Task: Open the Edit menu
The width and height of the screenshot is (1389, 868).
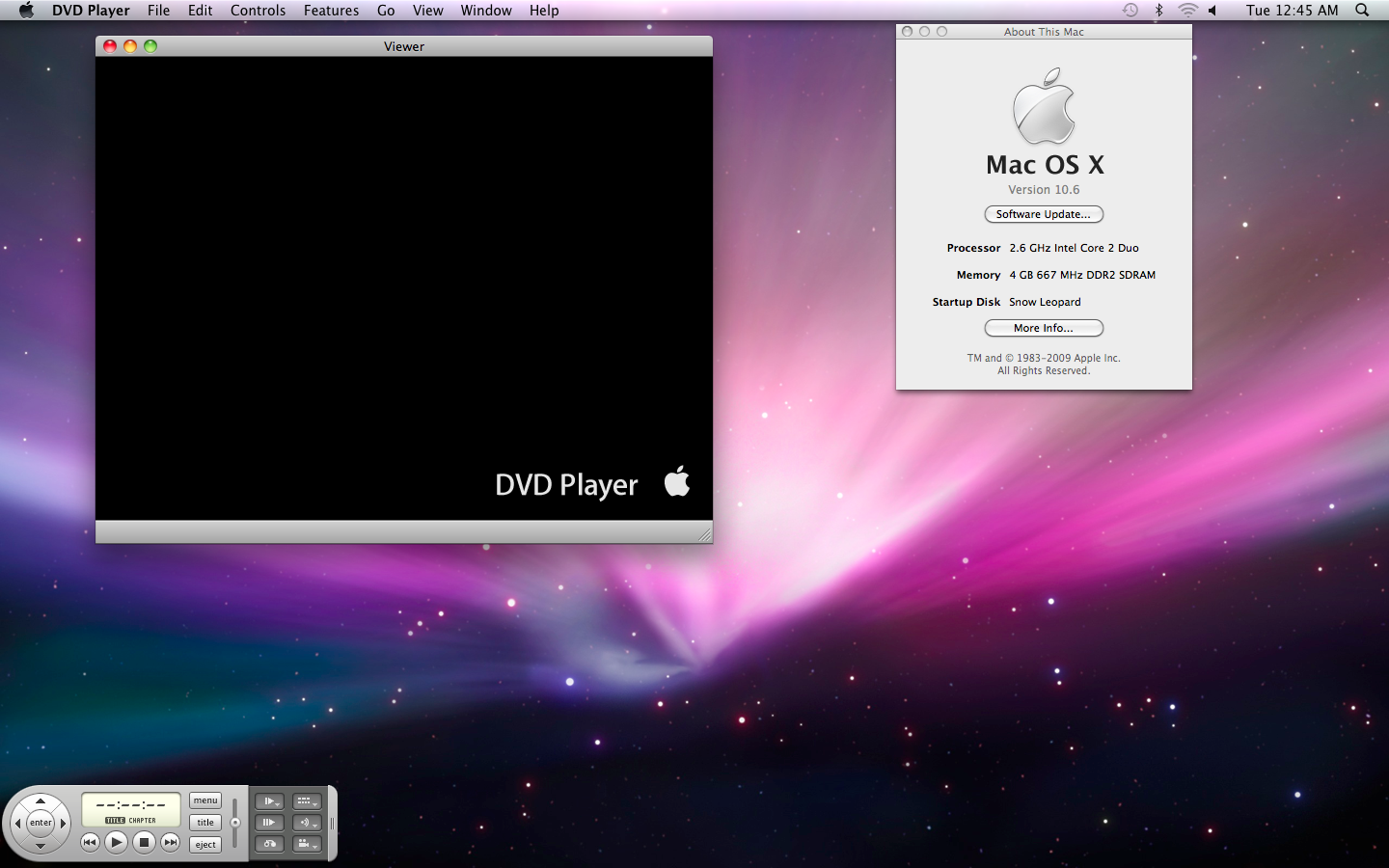Action: click(200, 10)
